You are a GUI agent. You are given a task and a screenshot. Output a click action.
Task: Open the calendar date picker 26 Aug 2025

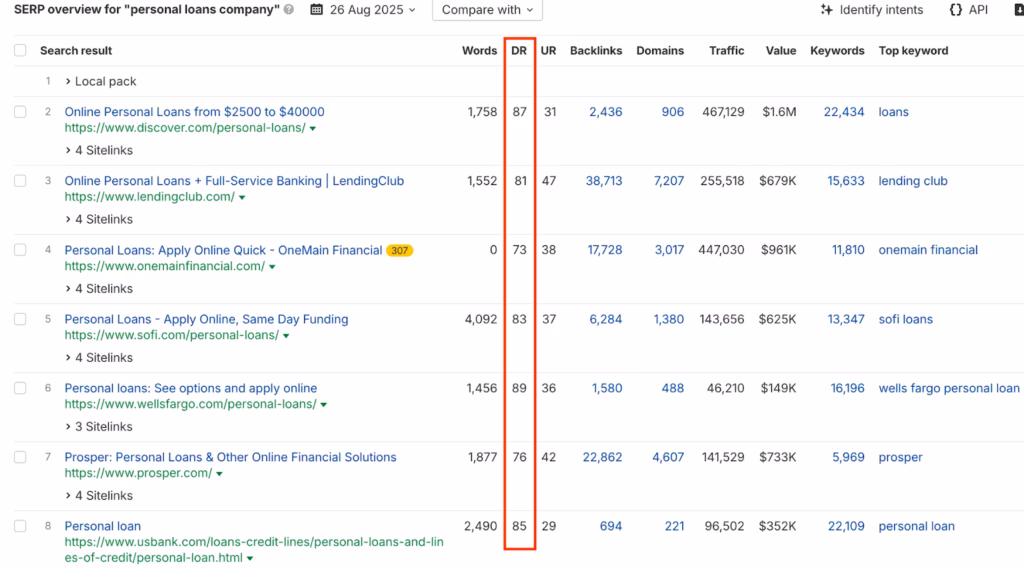tap(317, 10)
